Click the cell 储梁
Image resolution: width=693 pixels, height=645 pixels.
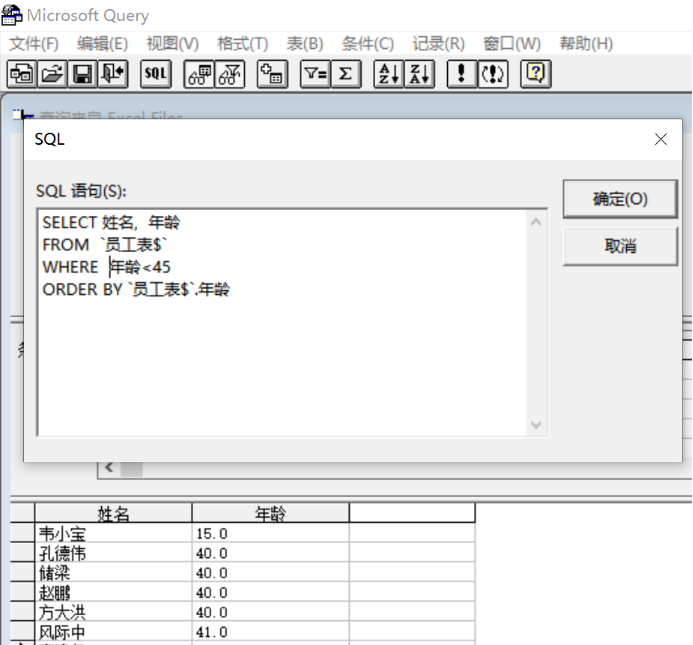[113, 572]
